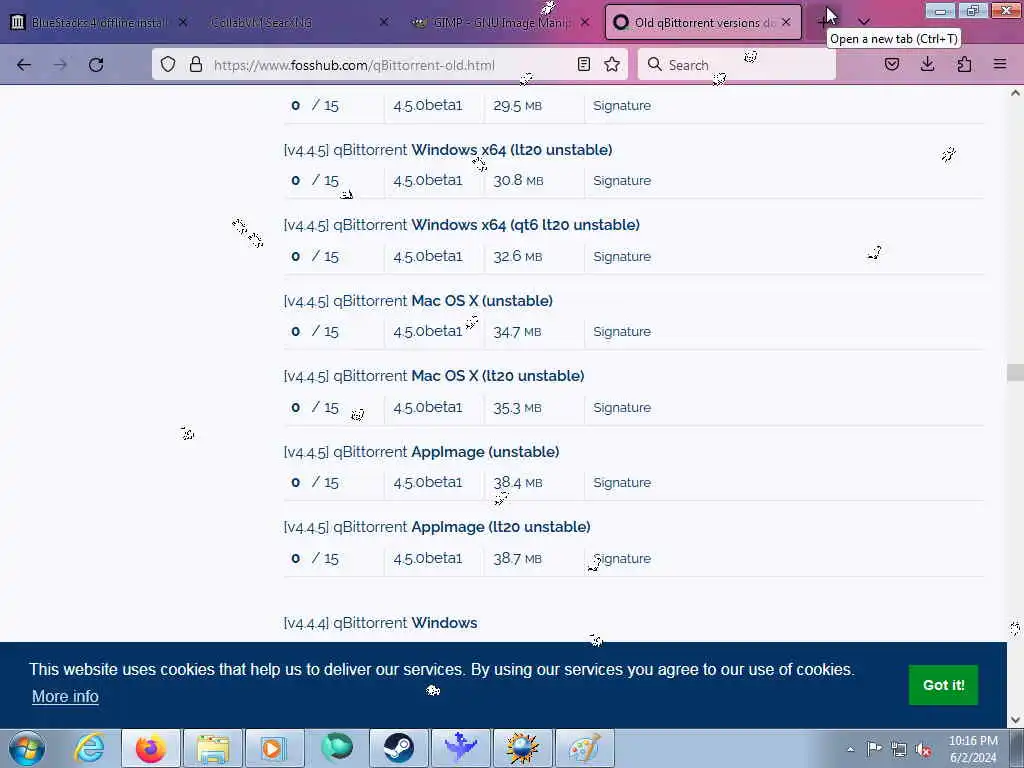The width and height of the screenshot is (1024, 768).
Task: Open the Extensions menu
Action: coord(964,64)
